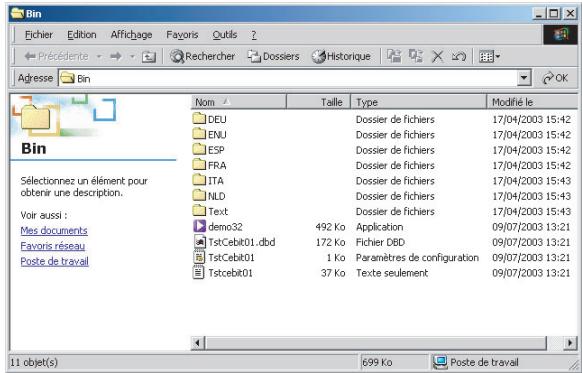
Task: Click the Fichier DBD type text
Action: (x=380, y=242)
